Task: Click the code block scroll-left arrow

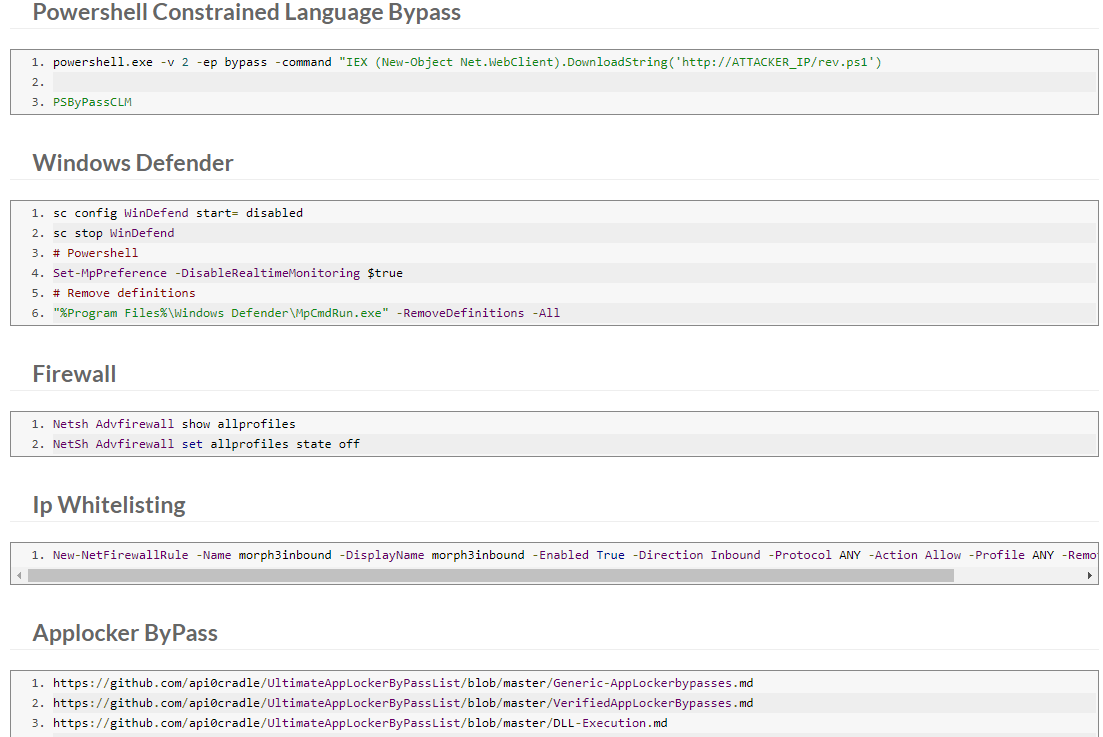Action: (19, 575)
